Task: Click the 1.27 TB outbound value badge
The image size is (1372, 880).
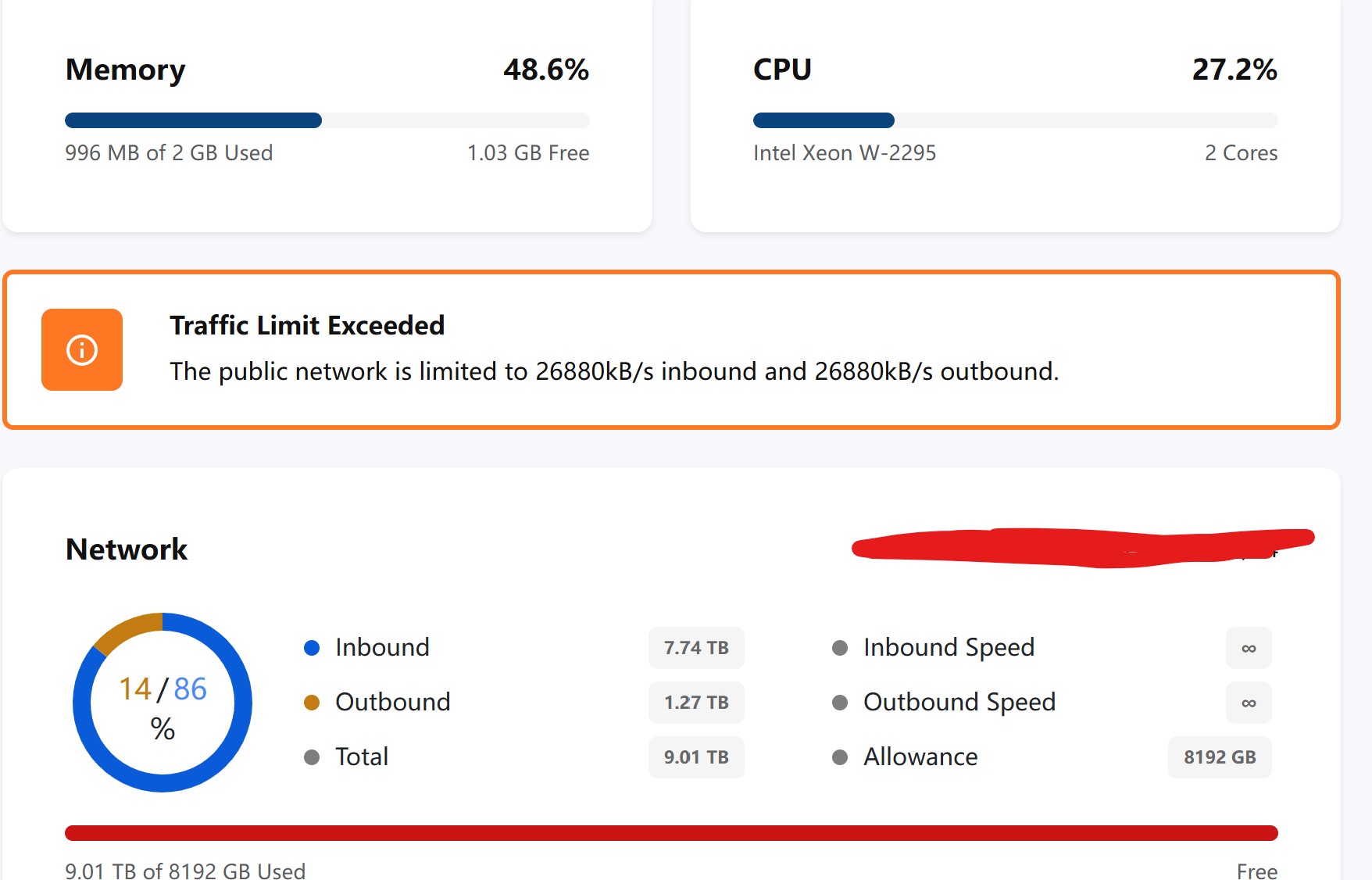Action: point(696,703)
